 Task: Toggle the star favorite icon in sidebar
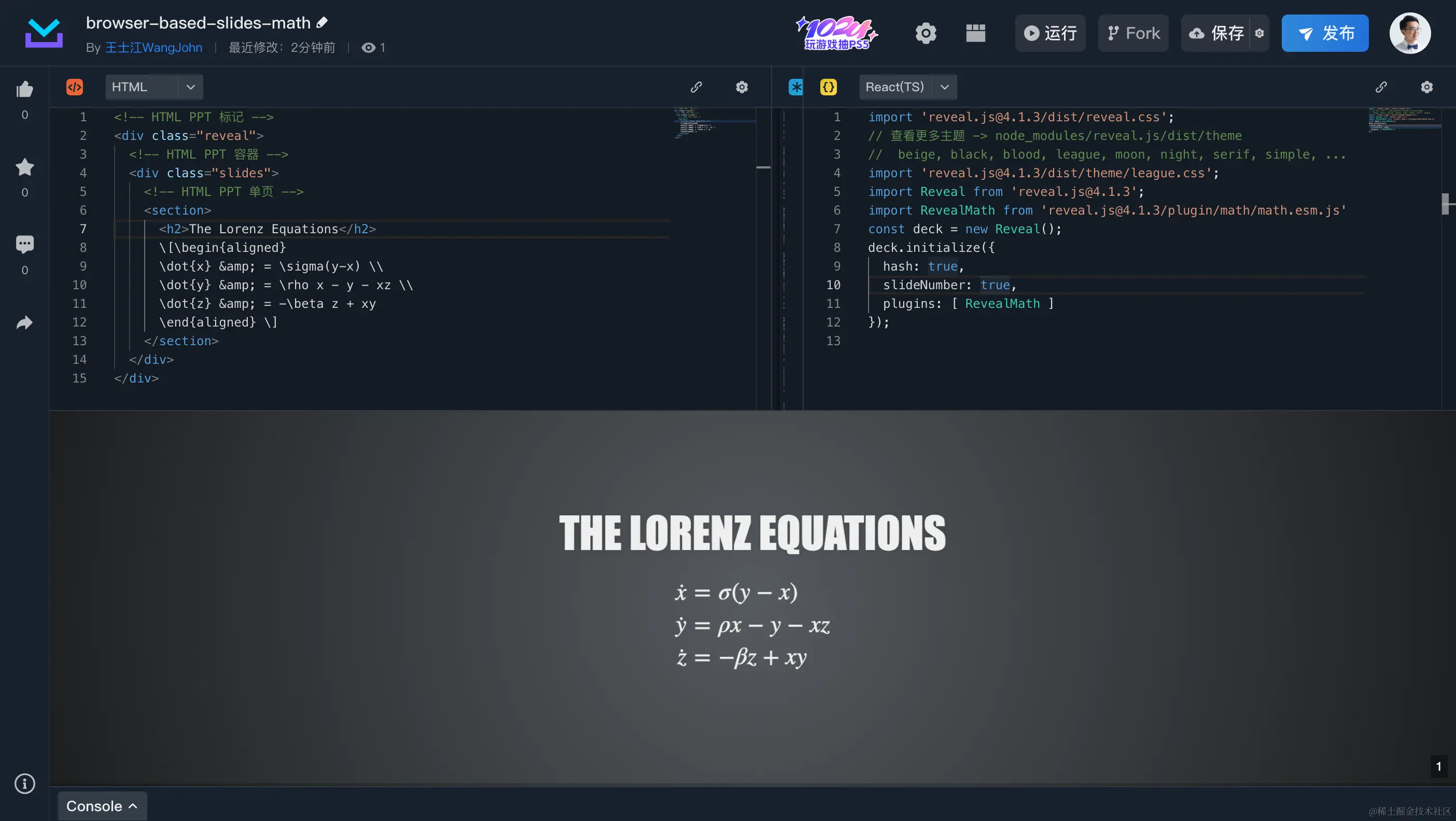24,167
